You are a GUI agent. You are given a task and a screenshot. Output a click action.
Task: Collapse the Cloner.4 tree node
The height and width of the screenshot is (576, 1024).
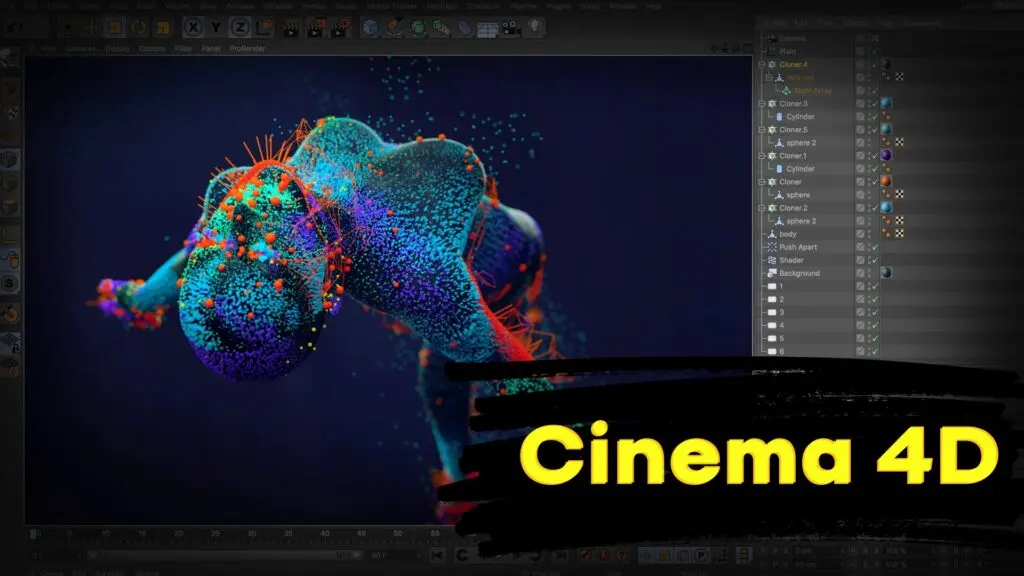(761, 64)
